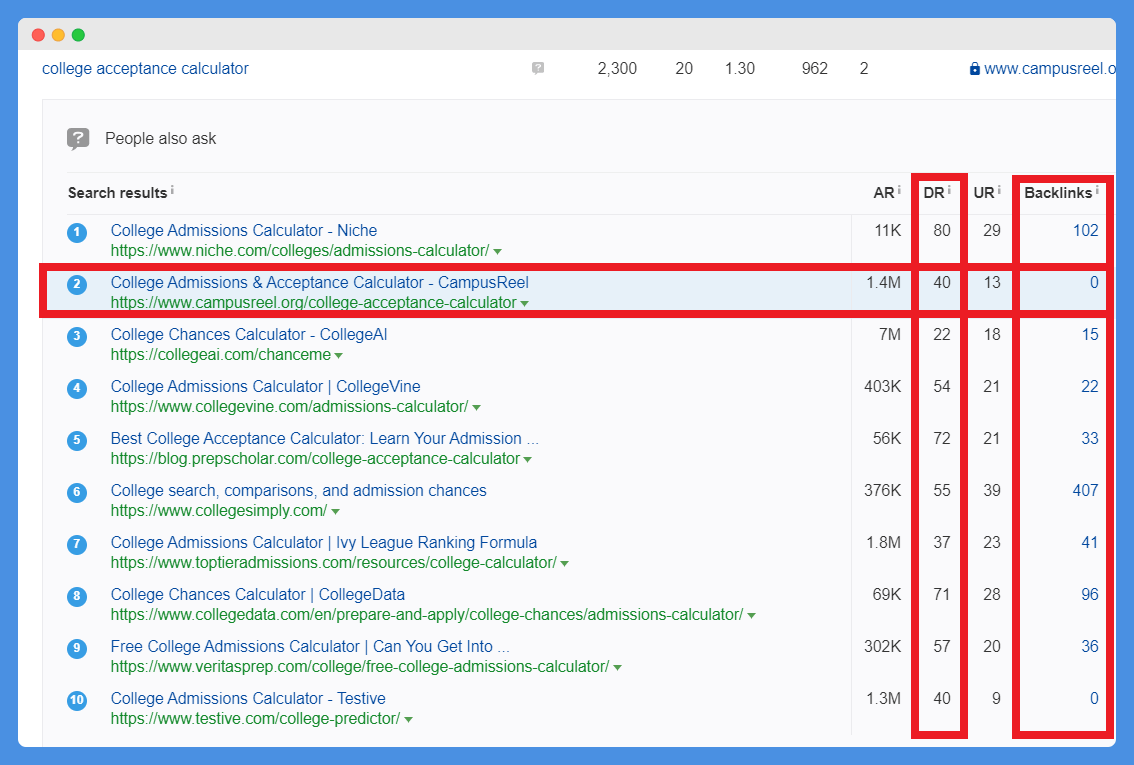The image size is (1134, 765).
Task: Click the UR column info icon
Action: click(x=999, y=189)
